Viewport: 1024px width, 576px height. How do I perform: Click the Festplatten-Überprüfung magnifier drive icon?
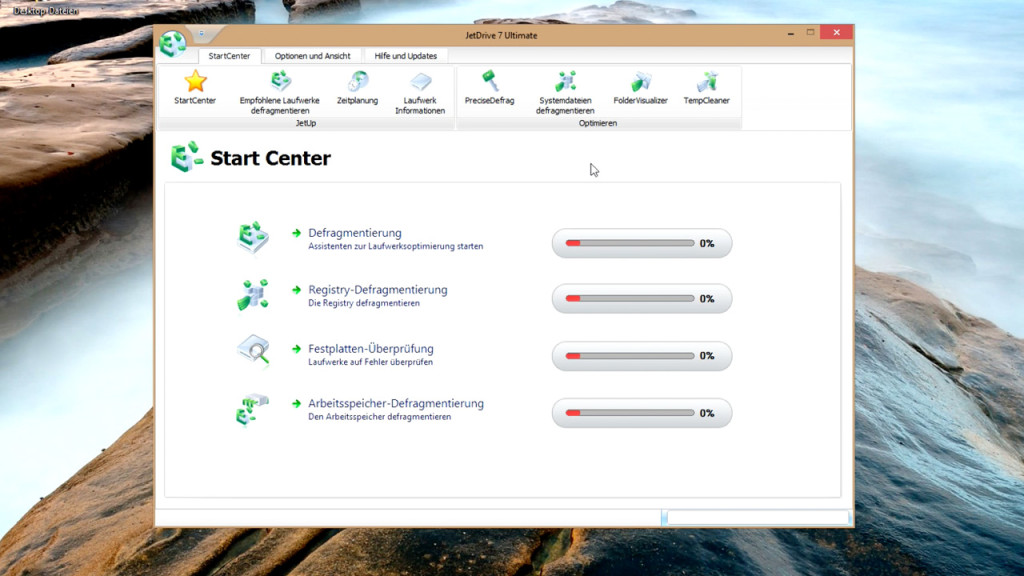point(252,351)
